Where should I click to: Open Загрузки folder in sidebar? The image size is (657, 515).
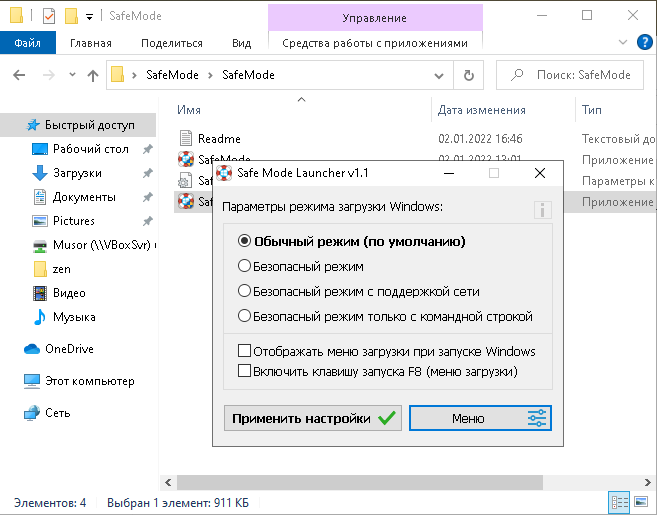click(77, 173)
